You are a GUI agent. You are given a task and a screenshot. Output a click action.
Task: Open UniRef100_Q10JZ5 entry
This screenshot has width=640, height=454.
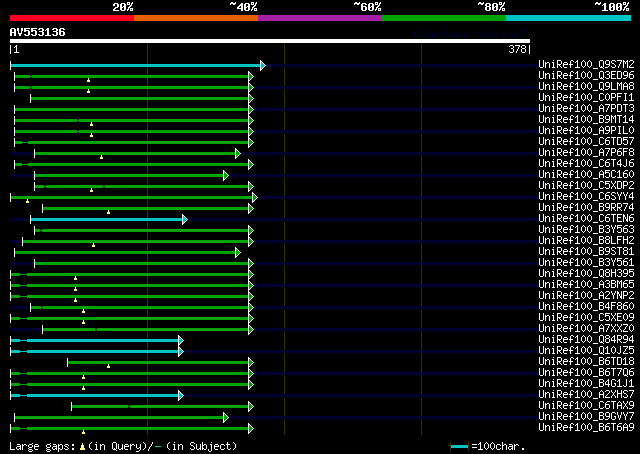coord(586,351)
